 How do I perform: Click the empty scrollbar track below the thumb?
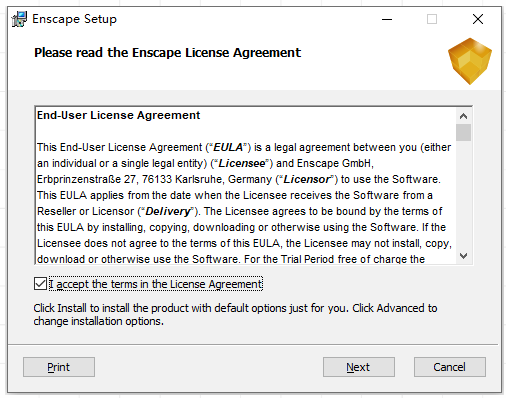coord(463,195)
